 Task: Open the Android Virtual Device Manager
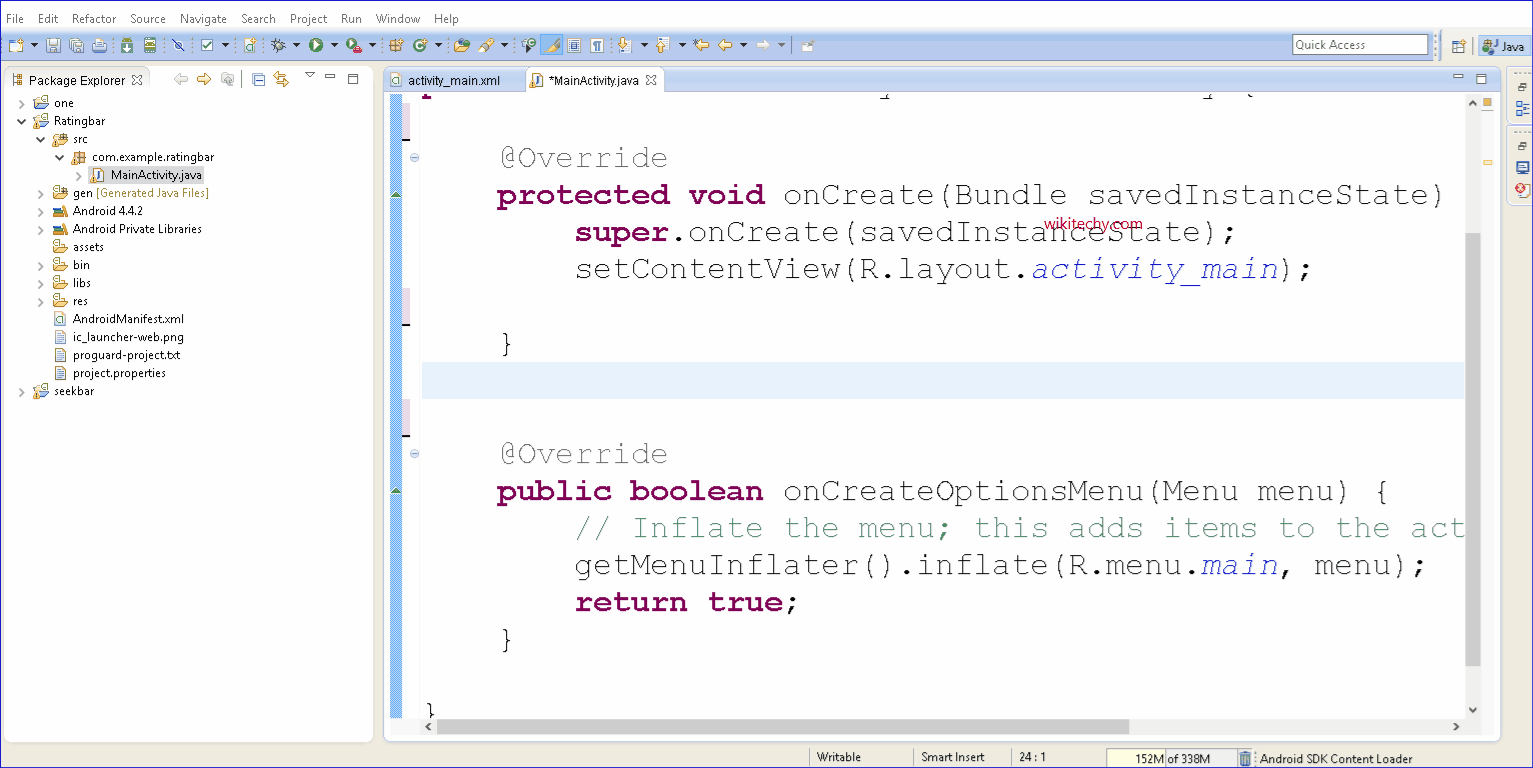pos(152,44)
